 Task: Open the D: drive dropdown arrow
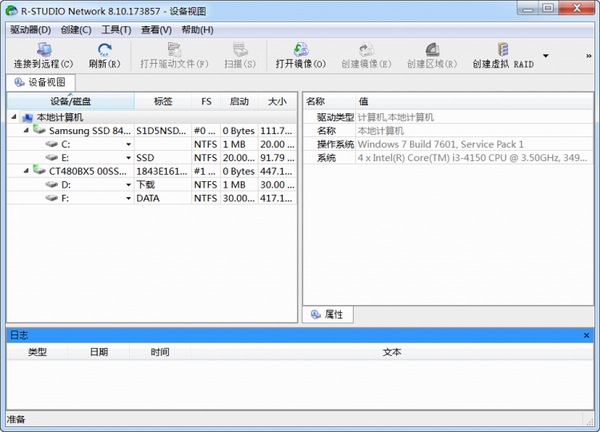(x=129, y=185)
